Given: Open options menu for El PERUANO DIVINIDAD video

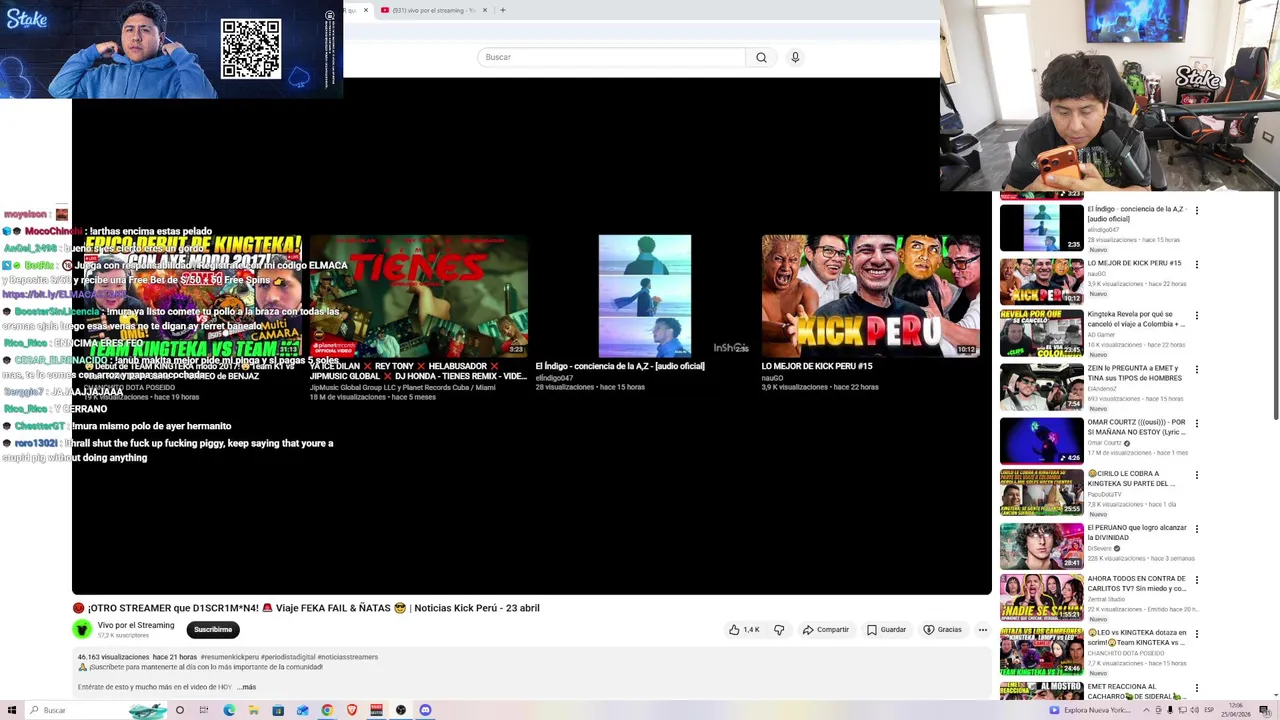Looking at the screenshot, I should [x=1196, y=529].
